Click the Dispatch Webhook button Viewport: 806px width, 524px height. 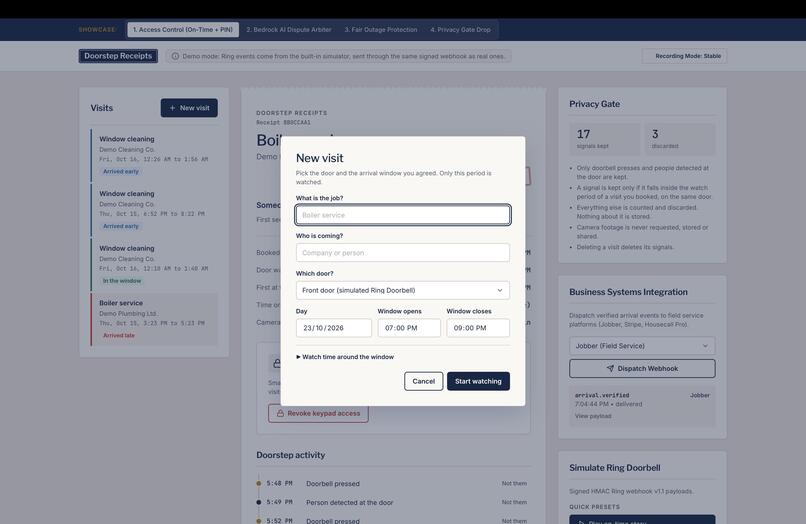[642, 368]
